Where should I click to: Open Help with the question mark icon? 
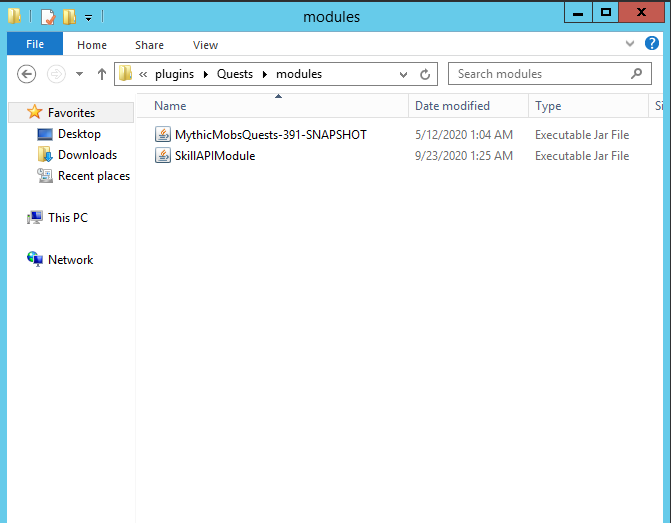point(652,44)
